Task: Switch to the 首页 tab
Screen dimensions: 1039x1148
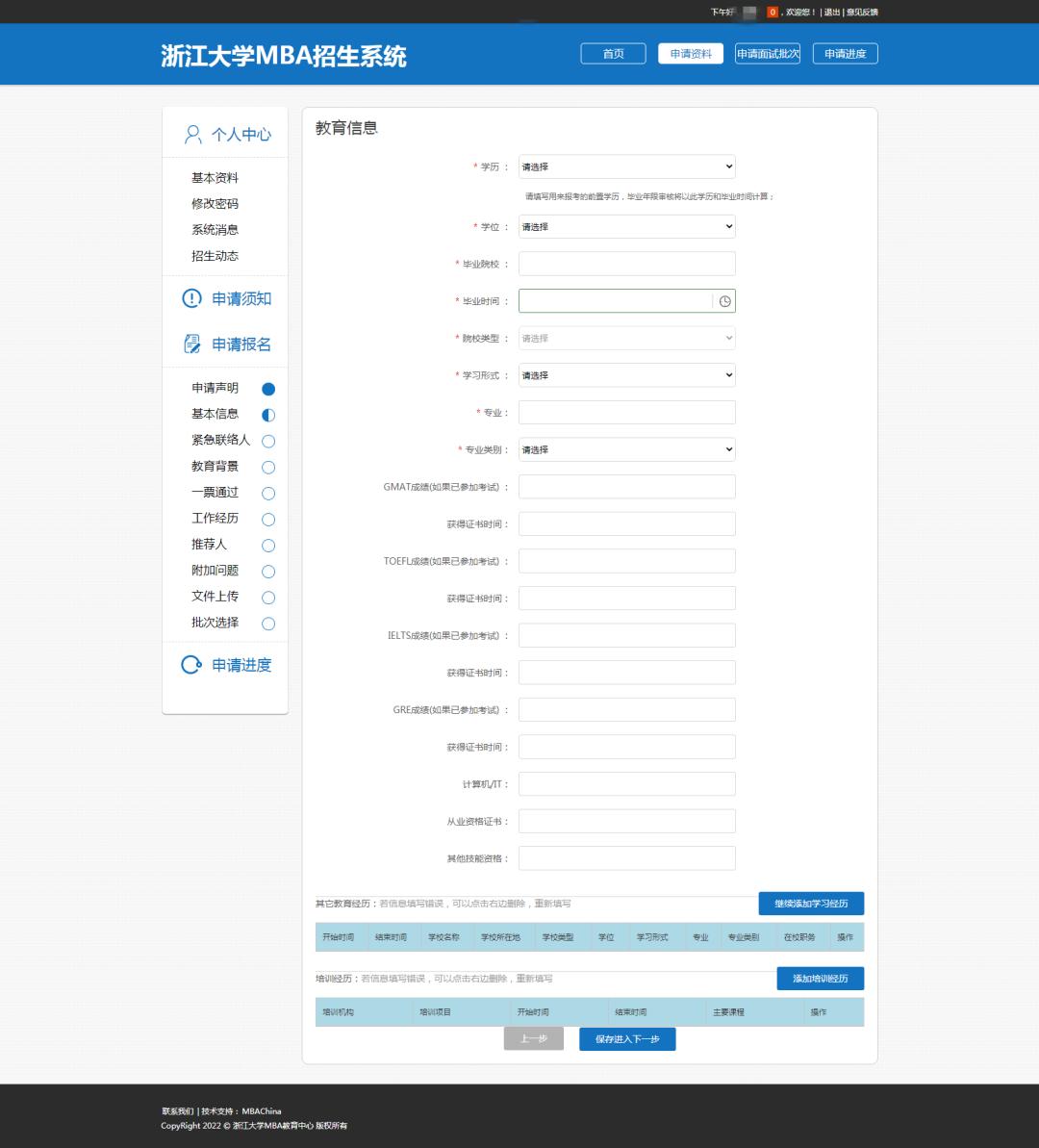Action: coord(613,54)
